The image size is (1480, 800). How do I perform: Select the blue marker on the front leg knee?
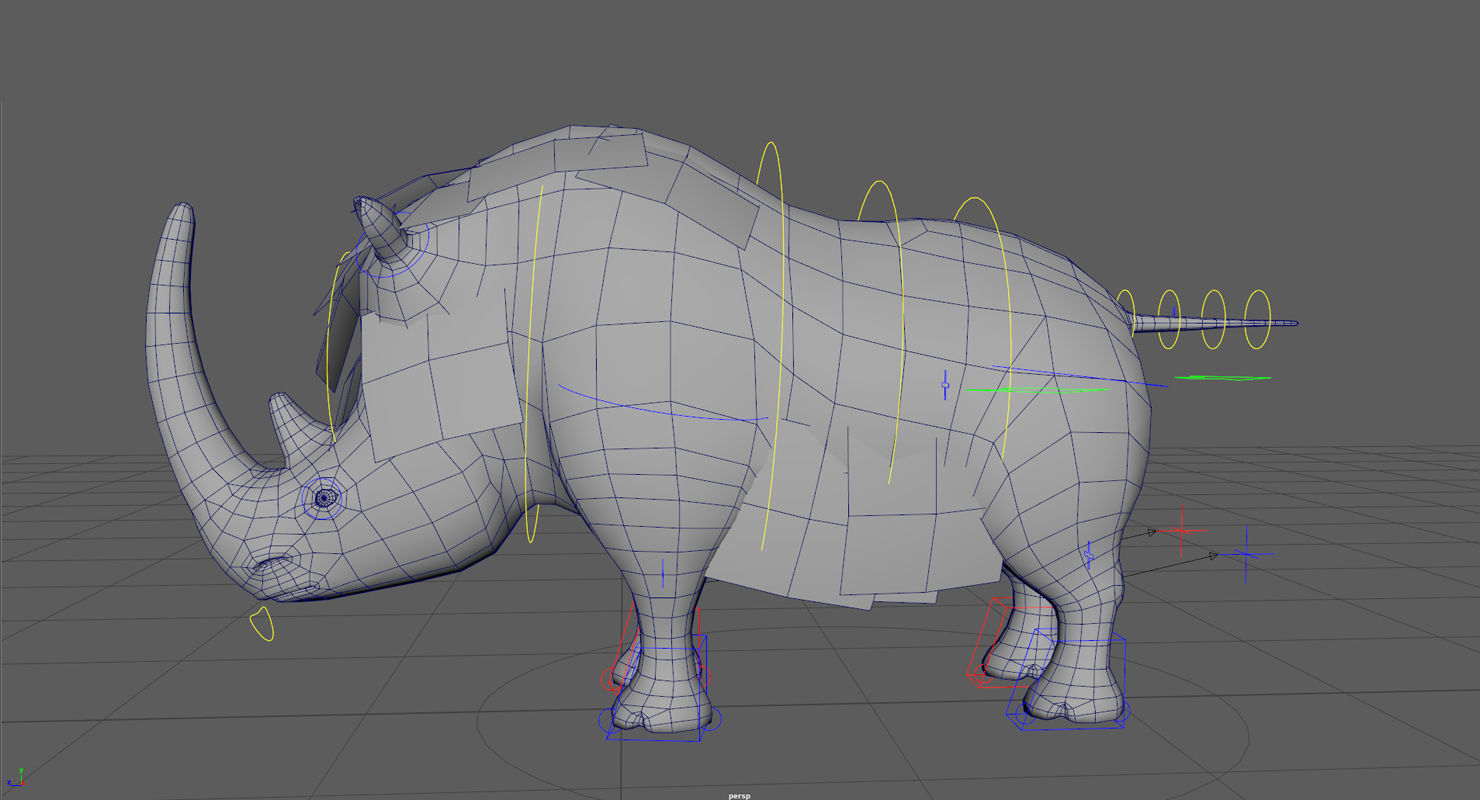coord(663,573)
